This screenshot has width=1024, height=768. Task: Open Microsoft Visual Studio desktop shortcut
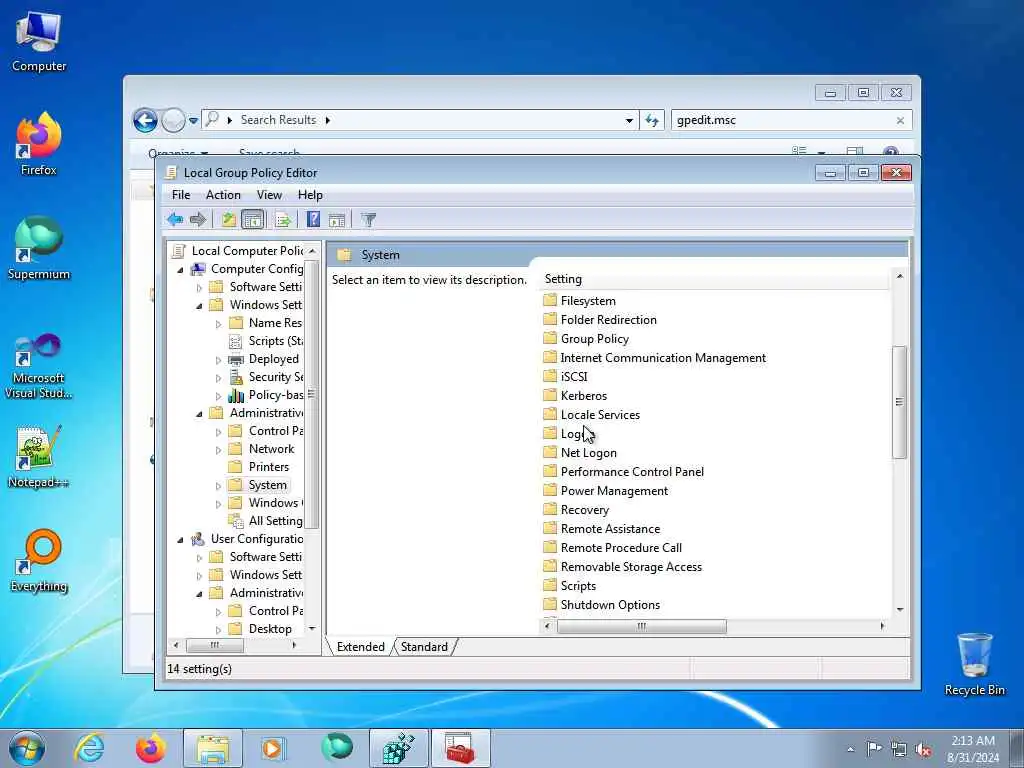point(39,366)
